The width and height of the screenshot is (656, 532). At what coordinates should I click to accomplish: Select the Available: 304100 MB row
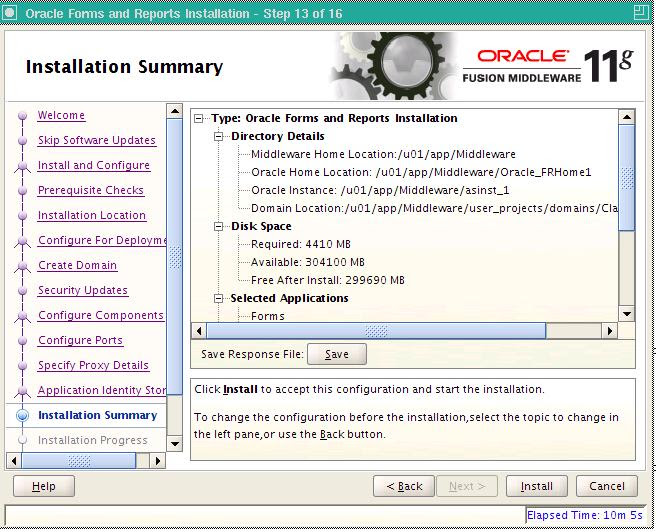[308, 262]
